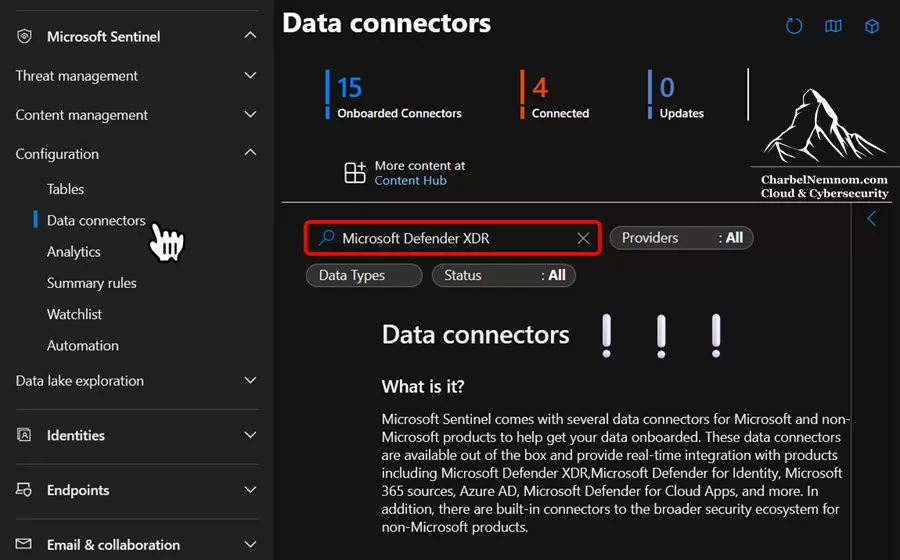
Task: Click the 4 Connected count
Action: click(x=540, y=88)
